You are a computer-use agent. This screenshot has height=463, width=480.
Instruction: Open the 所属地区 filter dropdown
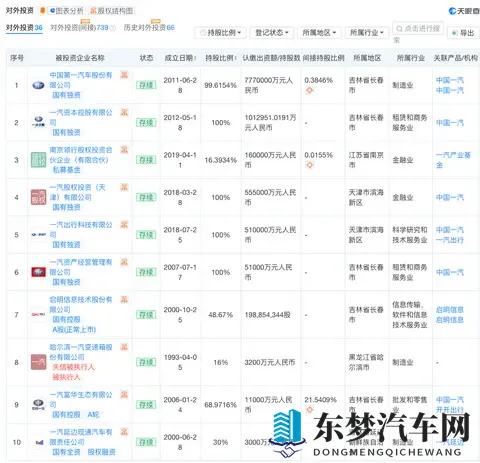pos(319,33)
